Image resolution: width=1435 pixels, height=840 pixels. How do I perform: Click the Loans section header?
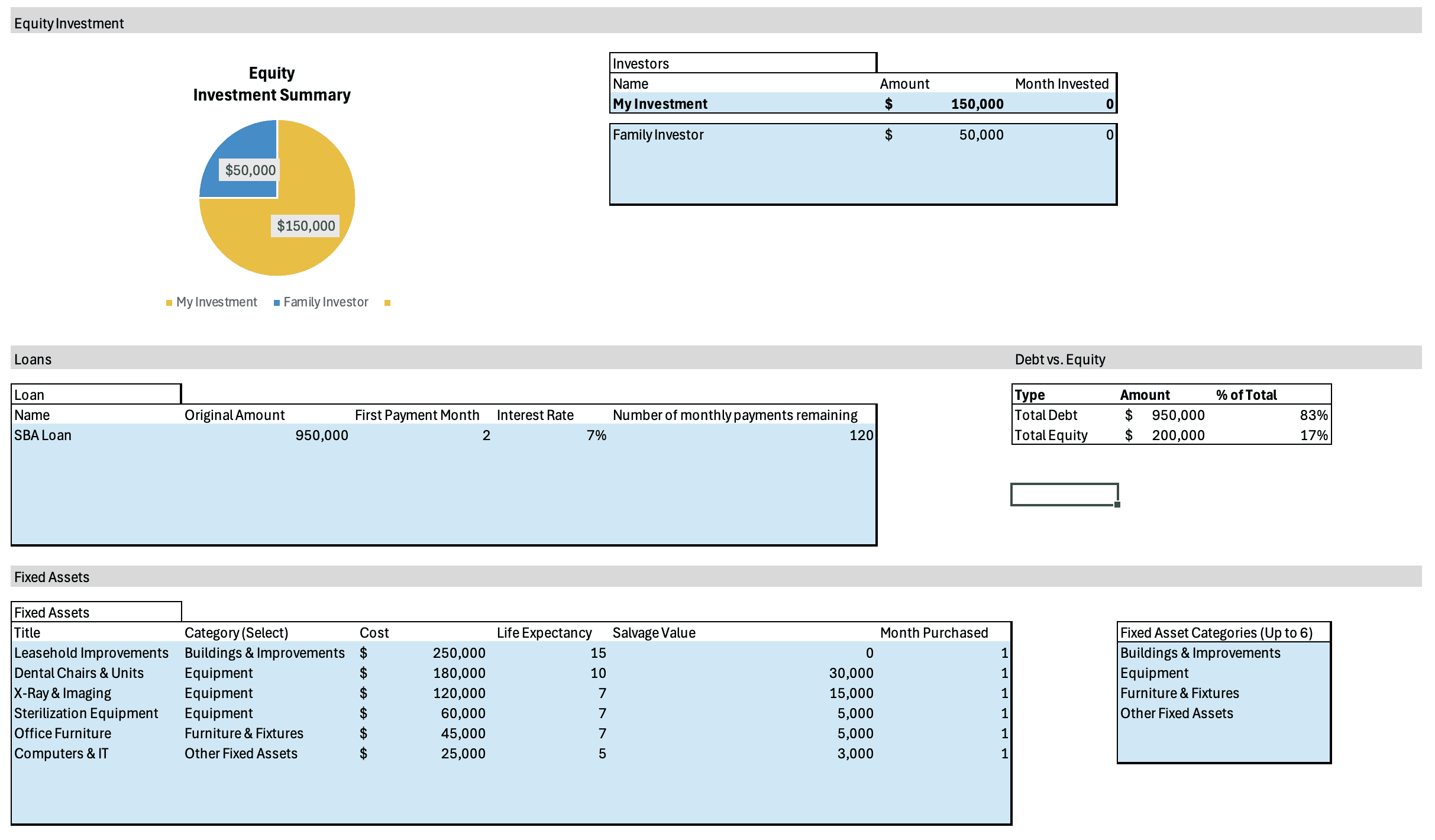point(33,358)
